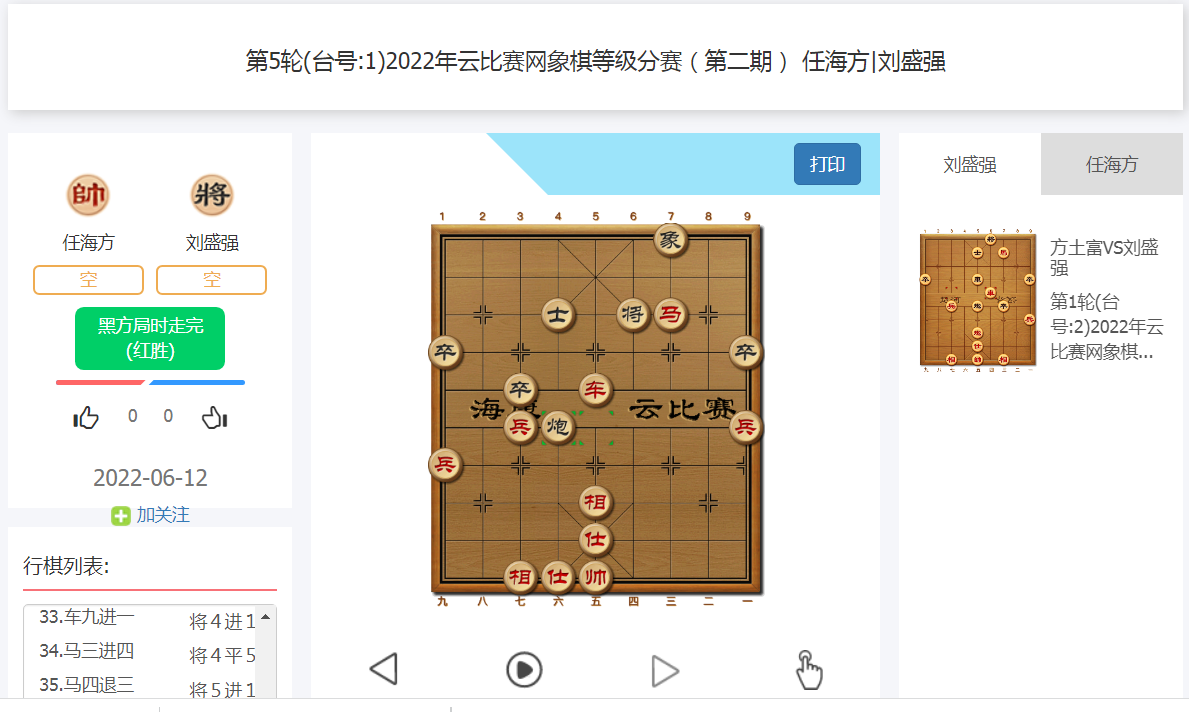
Task: Switch to the 任海方 tab
Action: (x=1112, y=165)
